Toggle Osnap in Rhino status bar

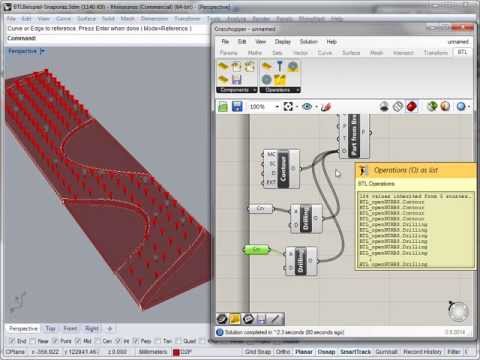(326, 352)
